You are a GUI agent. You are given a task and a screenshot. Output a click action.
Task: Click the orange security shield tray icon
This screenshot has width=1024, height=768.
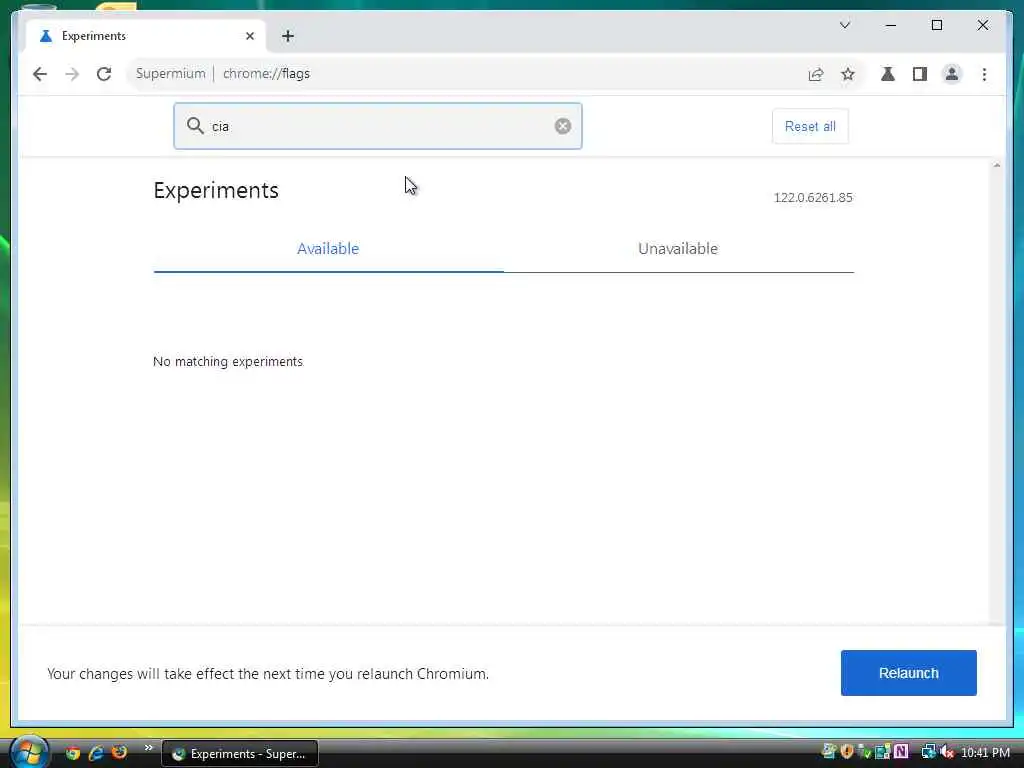(x=847, y=752)
